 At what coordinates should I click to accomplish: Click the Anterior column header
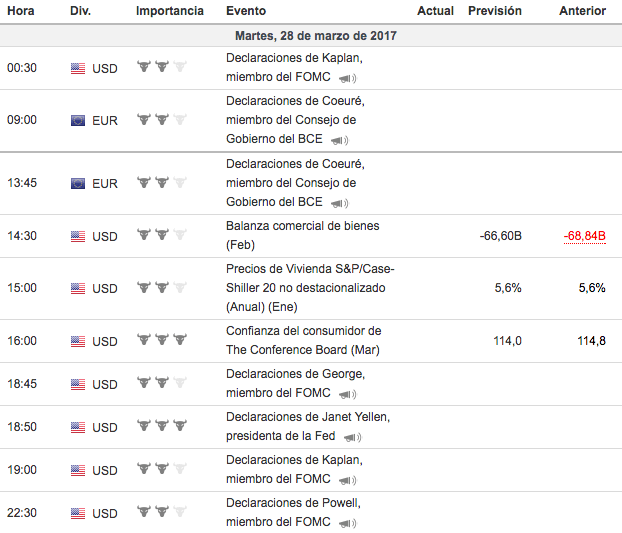point(583,11)
